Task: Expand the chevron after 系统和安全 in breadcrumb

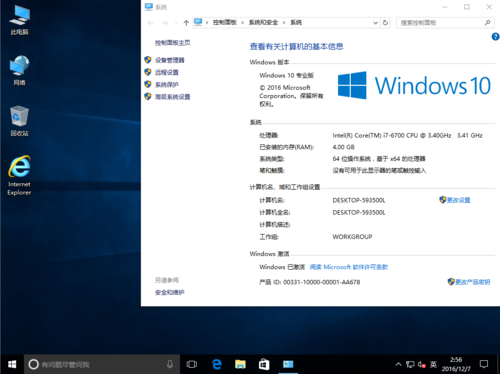Action: coord(284,22)
